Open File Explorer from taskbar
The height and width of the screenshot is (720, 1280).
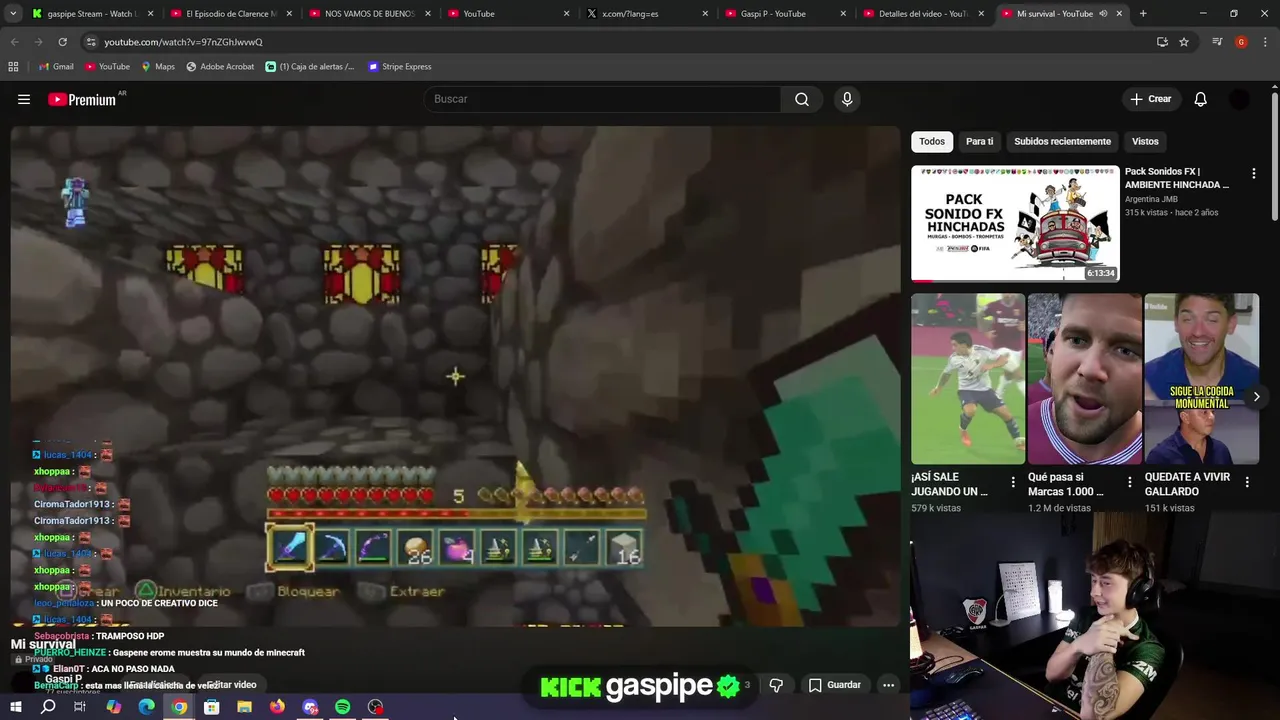tap(244, 707)
